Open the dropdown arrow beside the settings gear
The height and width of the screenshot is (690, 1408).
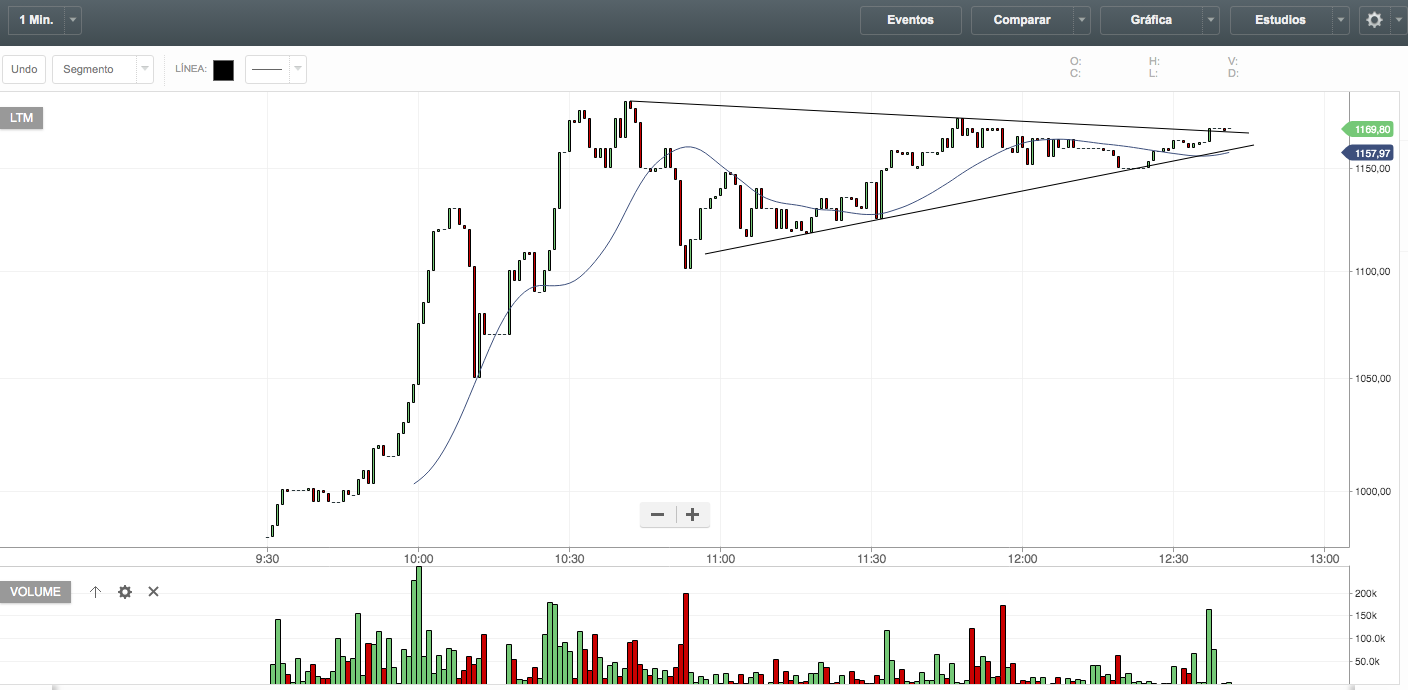click(1397, 20)
